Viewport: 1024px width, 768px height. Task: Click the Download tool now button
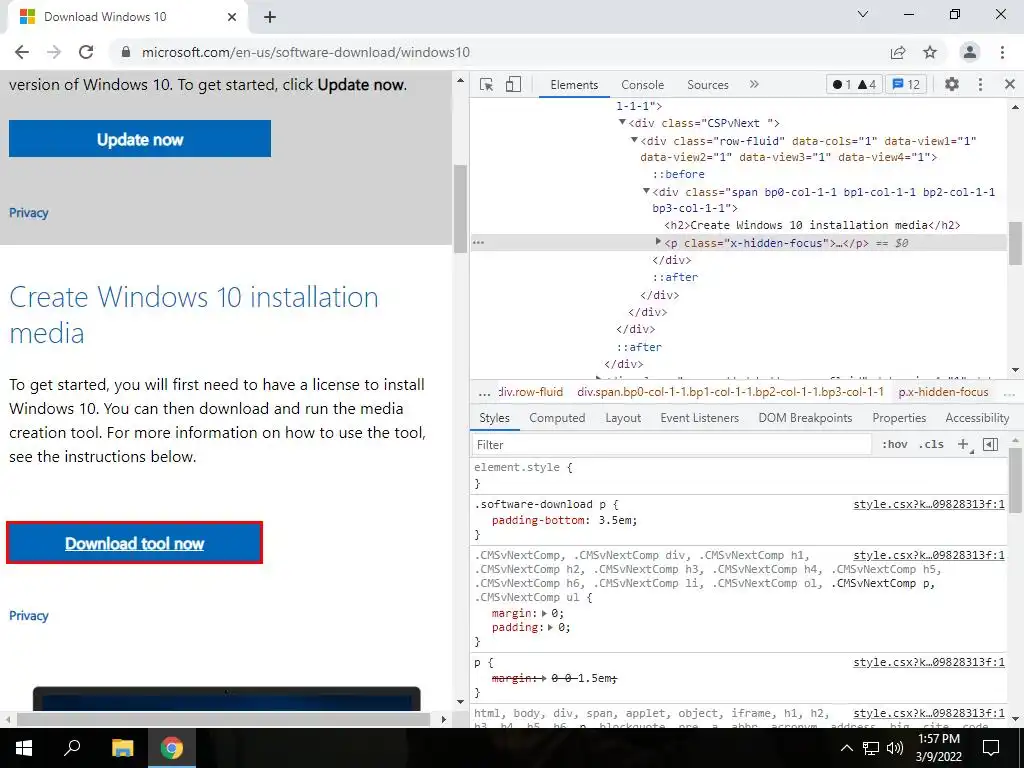pyautogui.click(x=135, y=543)
